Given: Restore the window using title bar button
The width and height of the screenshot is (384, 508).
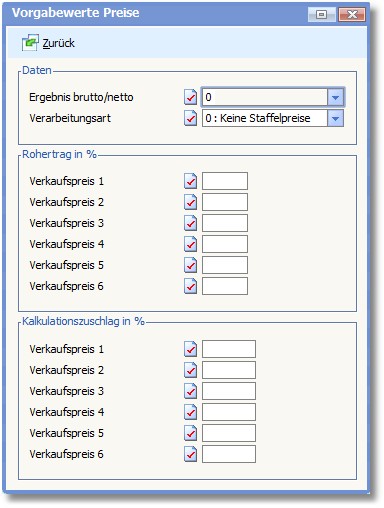Looking at the screenshot, I should 321,14.
